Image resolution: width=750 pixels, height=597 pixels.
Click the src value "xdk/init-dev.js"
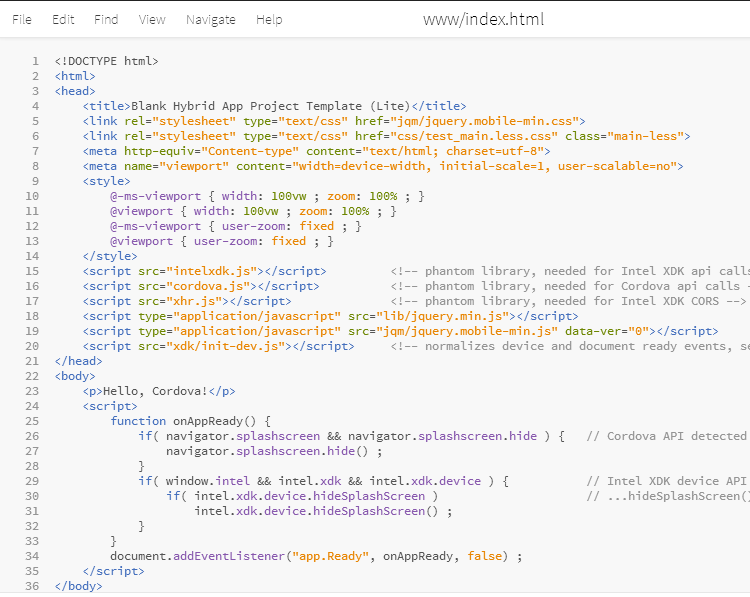225,346
